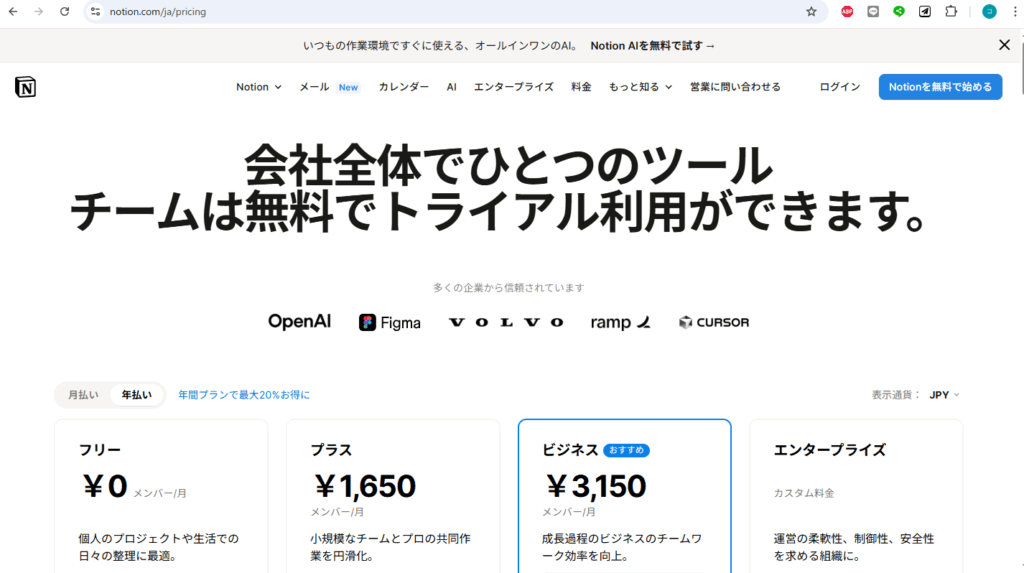Click the gray chat-bubble extension icon
1024x573 pixels.
tap(873, 12)
